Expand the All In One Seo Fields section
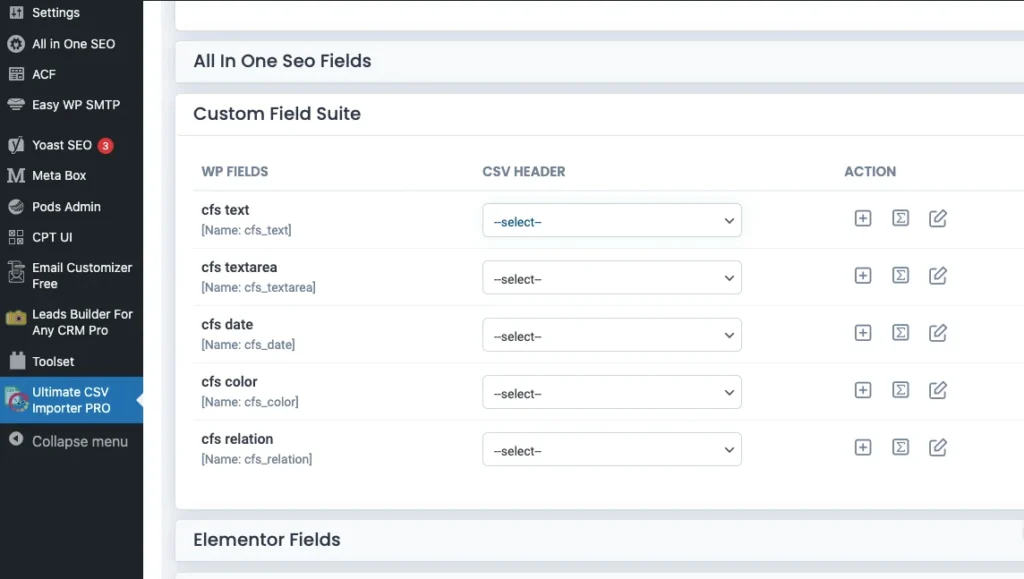 [282, 61]
